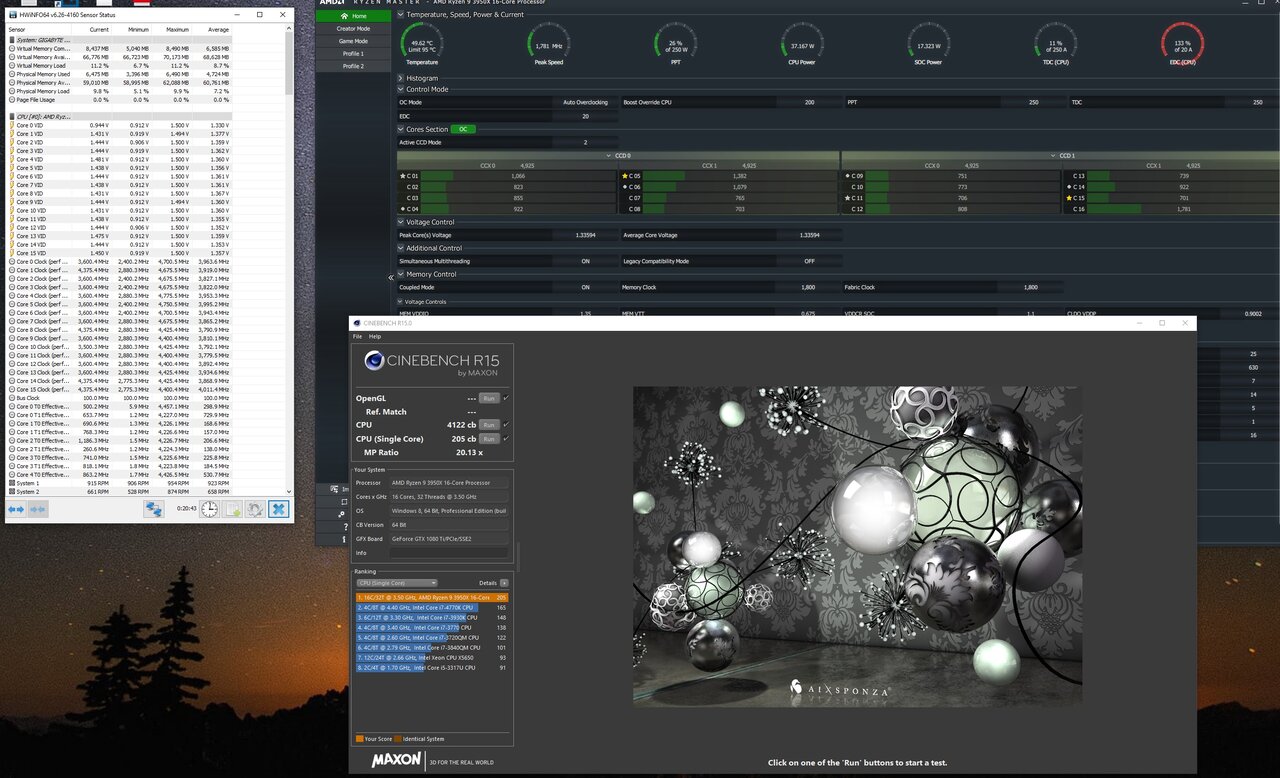Toggle the CPU test checkbox in Cinebench
1280x778 pixels.
tap(506, 425)
